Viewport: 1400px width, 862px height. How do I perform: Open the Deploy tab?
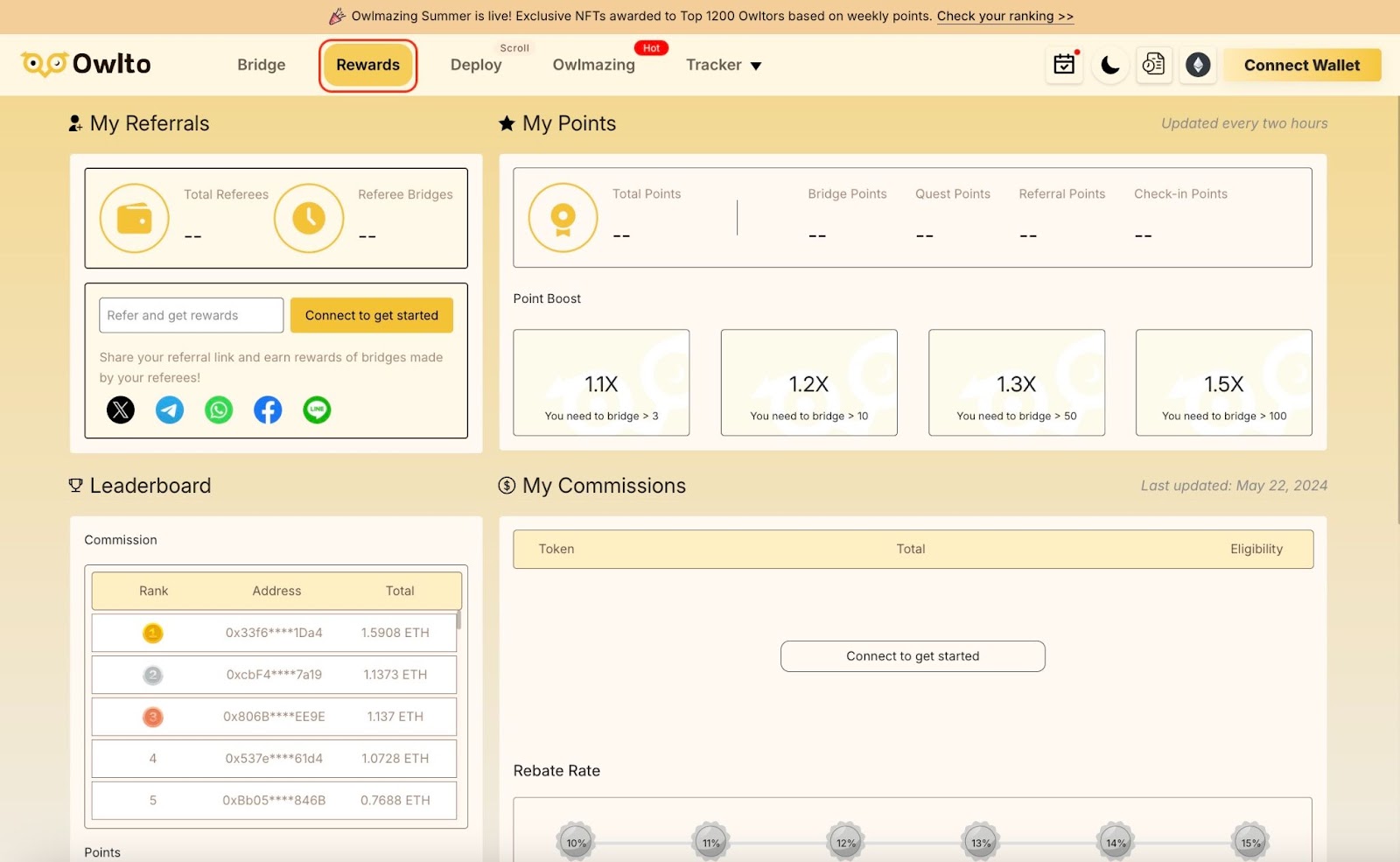476,65
